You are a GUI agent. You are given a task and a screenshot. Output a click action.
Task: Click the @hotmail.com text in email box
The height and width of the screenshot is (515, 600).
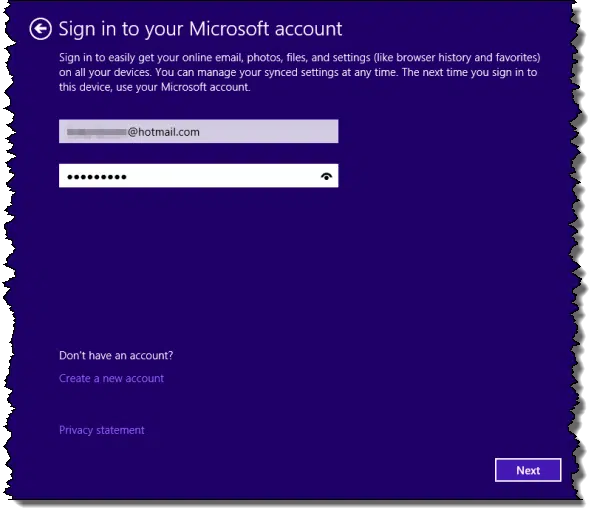pos(164,132)
